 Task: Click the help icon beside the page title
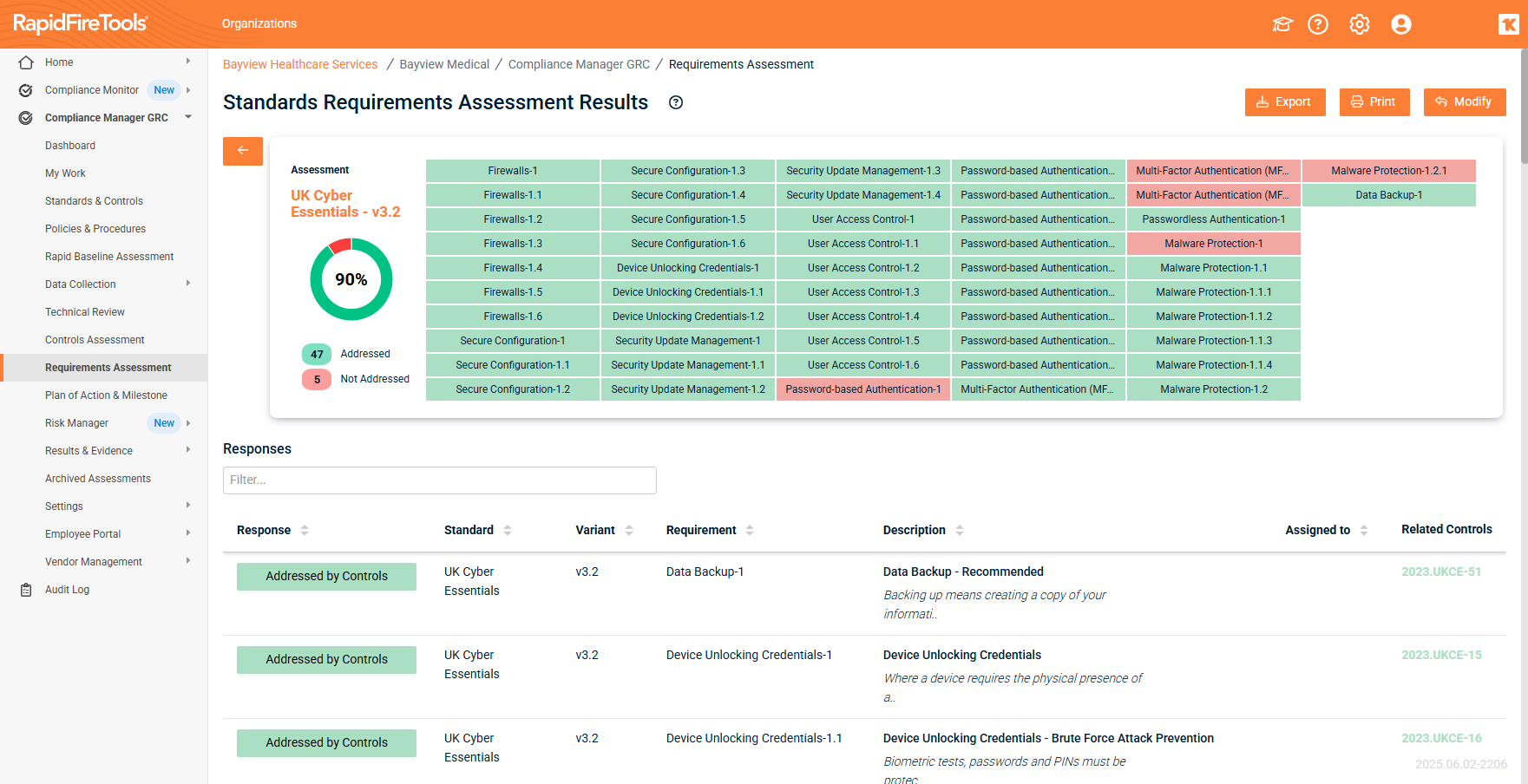coord(676,102)
